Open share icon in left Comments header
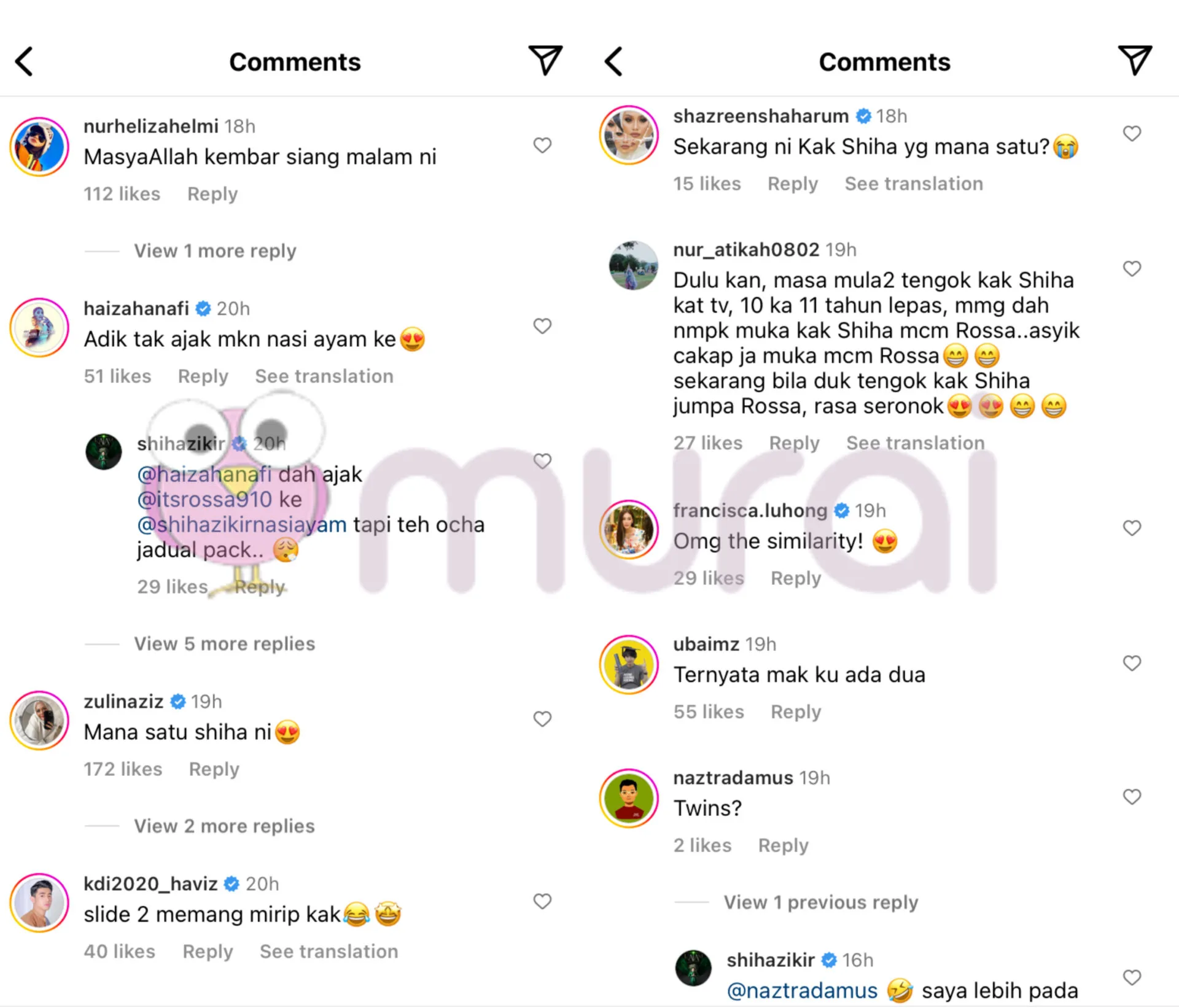The width and height of the screenshot is (1179, 1008). [545, 60]
